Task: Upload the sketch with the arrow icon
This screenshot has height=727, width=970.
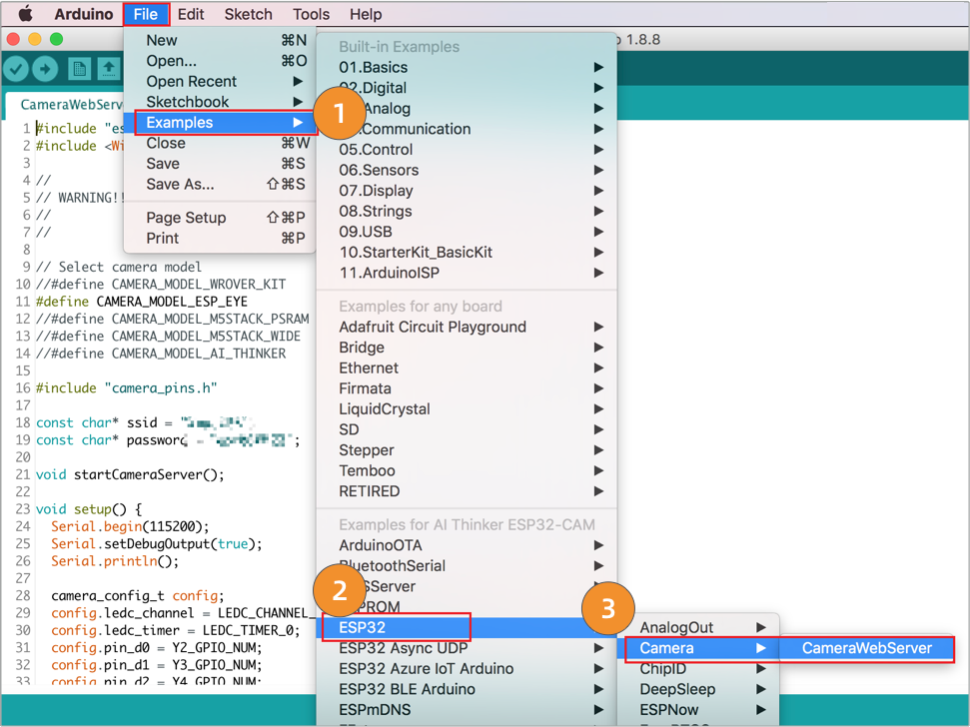Action: point(44,68)
